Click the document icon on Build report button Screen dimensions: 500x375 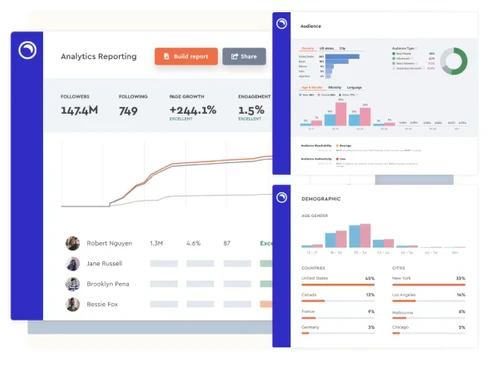coord(166,56)
